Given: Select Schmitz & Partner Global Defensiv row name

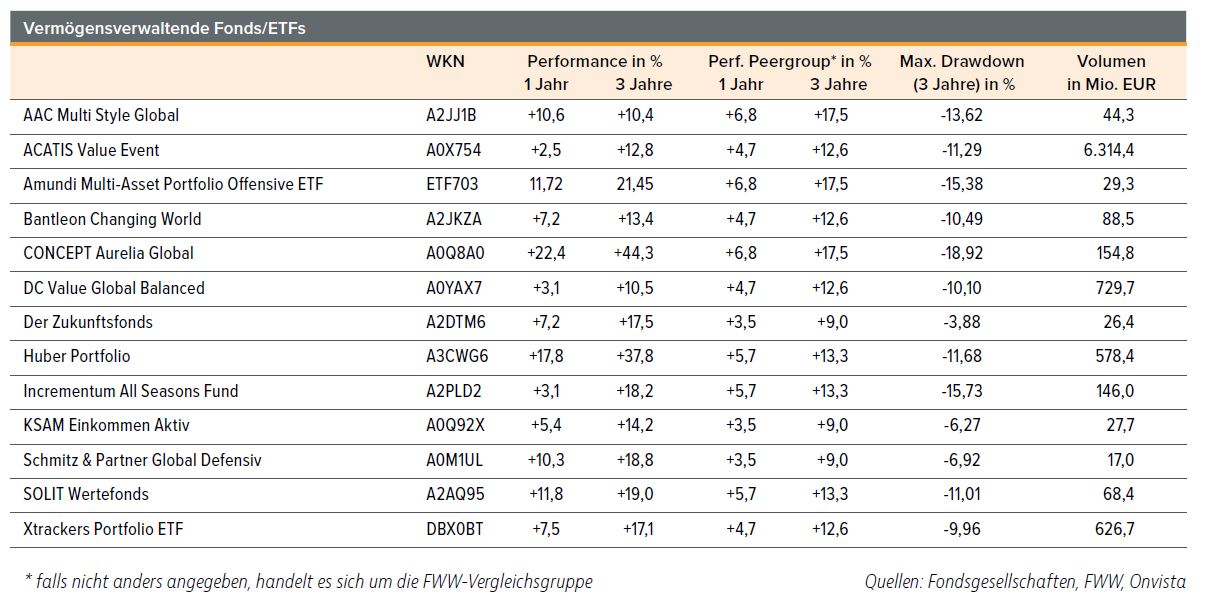Looking at the screenshot, I should pos(142,461).
